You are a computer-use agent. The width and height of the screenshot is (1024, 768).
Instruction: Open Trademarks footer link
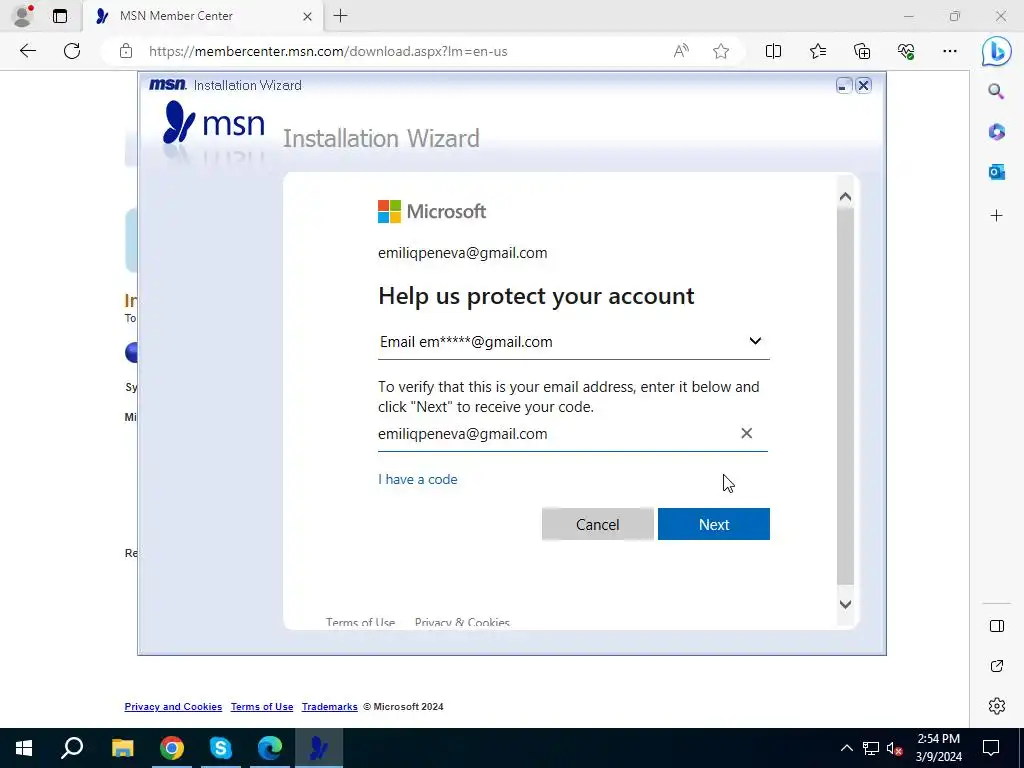330,707
